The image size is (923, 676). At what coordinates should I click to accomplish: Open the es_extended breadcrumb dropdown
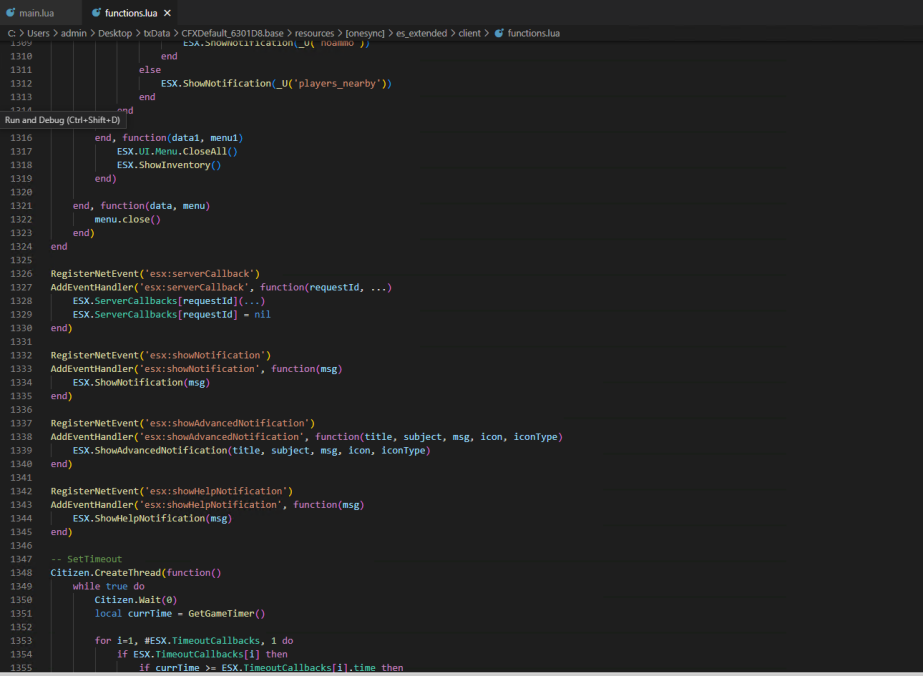coord(421,33)
